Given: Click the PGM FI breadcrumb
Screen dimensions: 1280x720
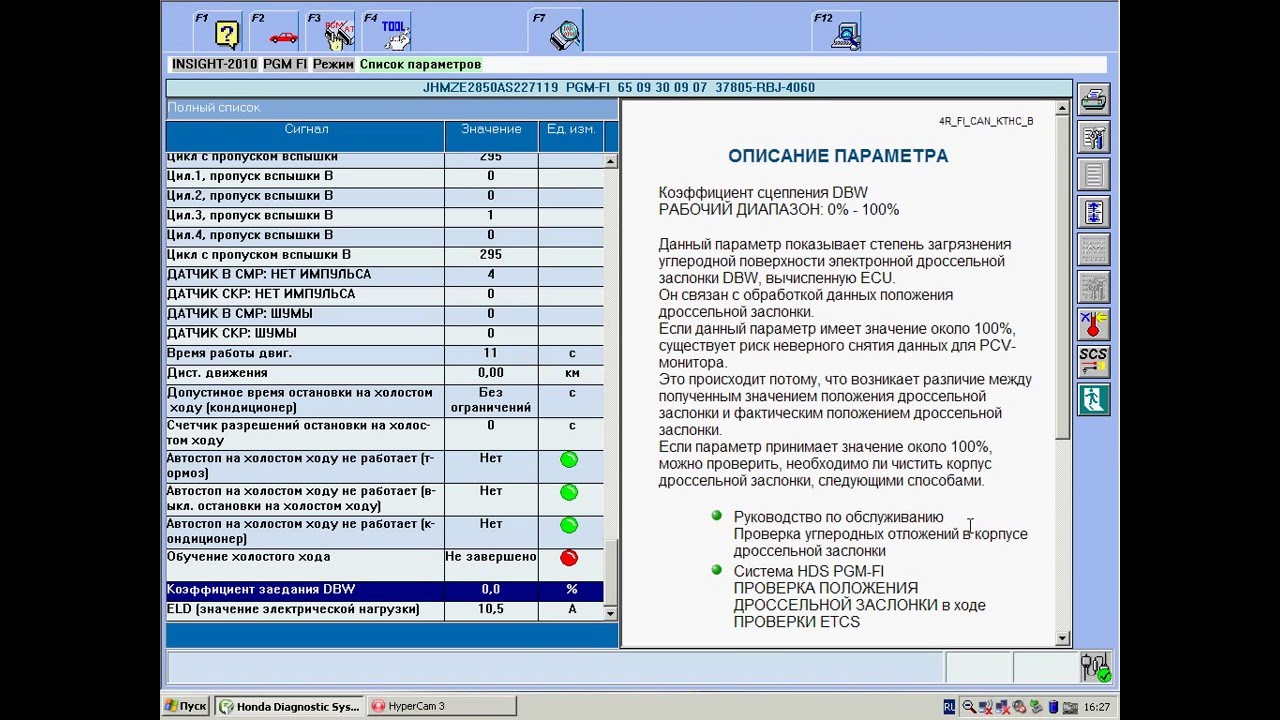Looking at the screenshot, I should coord(285,64).
